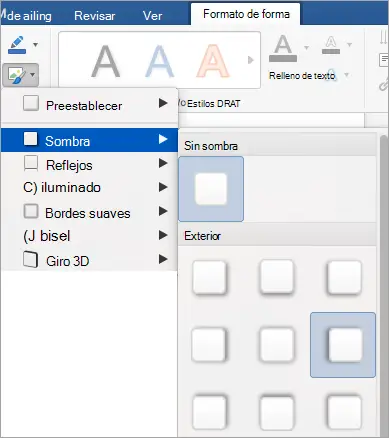Select the orange outline WordArt style A

tap(213, 61)
